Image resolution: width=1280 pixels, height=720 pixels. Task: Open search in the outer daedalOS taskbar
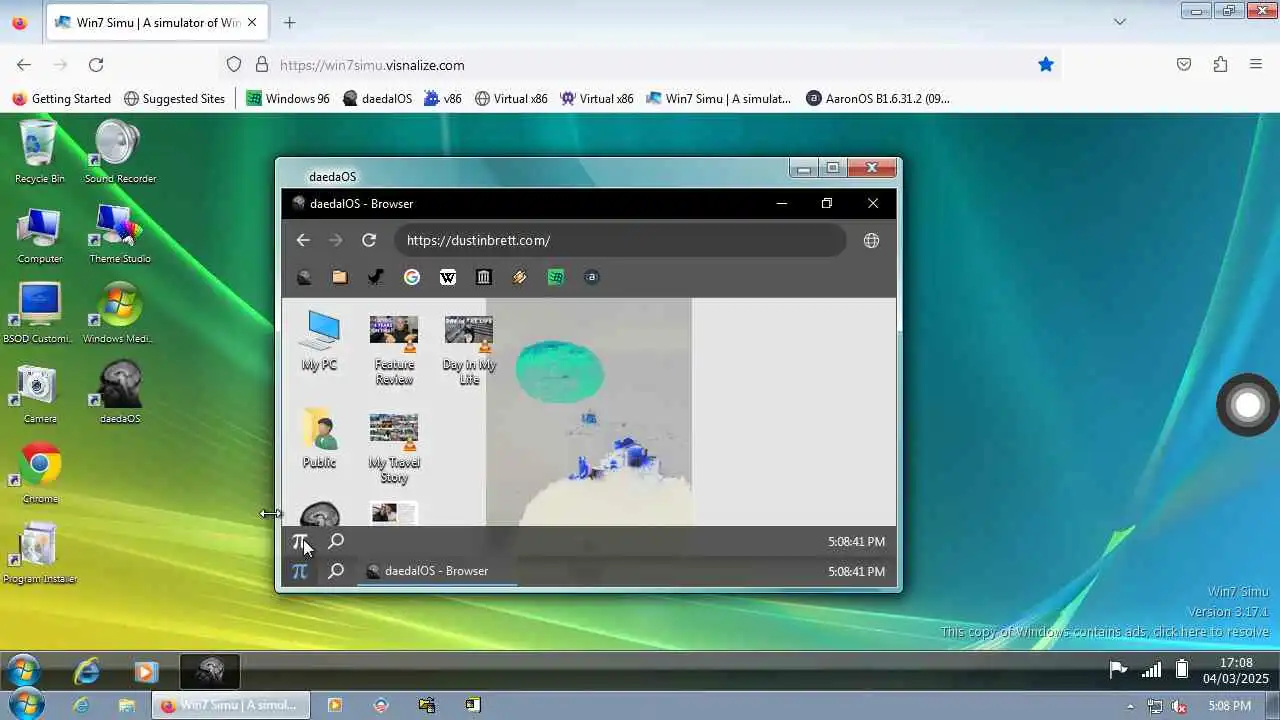click(x=336, y=571)
